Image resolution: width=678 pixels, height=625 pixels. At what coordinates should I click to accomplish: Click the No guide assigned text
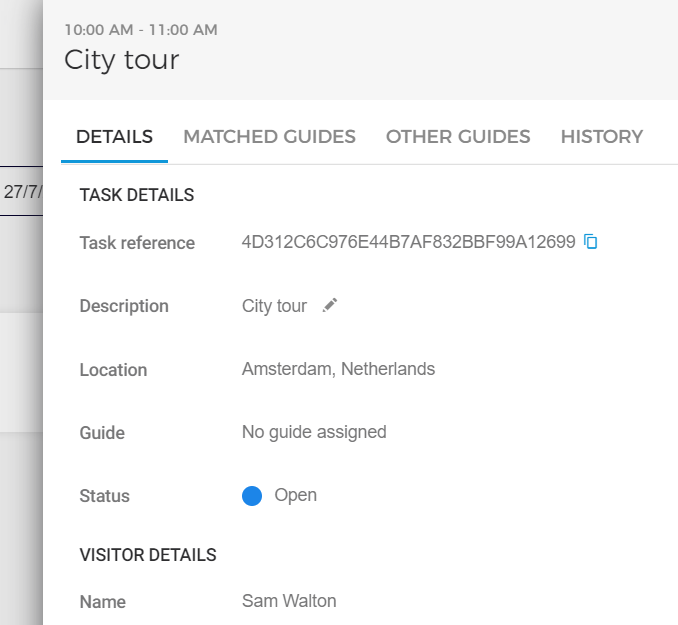click(314, 432)
